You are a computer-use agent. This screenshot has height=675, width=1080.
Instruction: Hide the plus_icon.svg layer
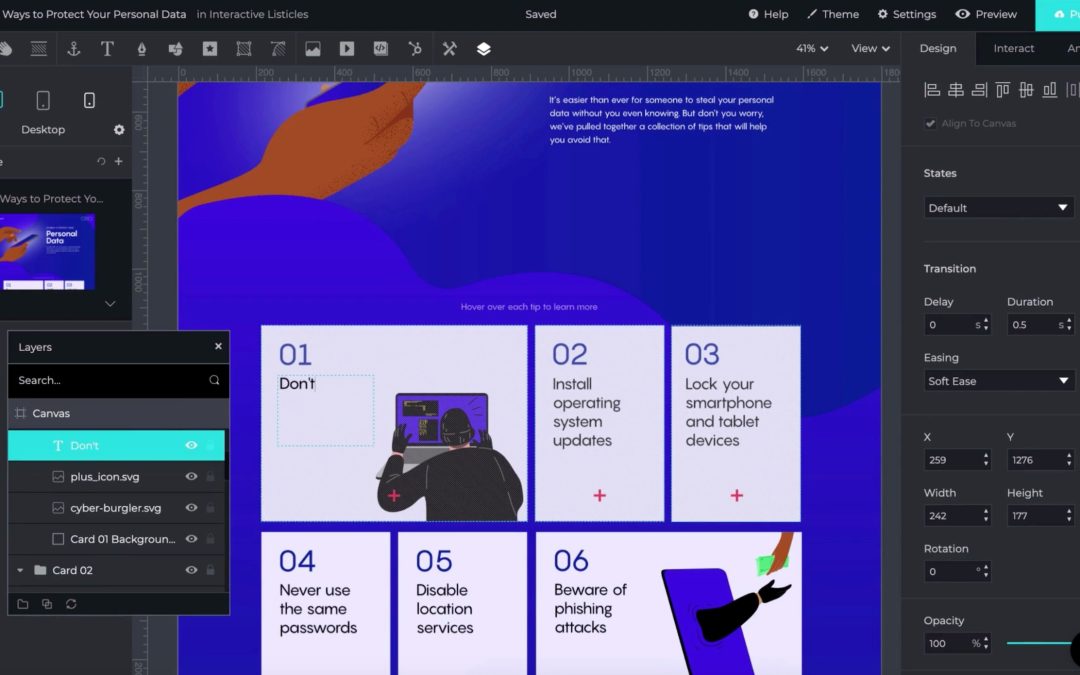(191, 477)
